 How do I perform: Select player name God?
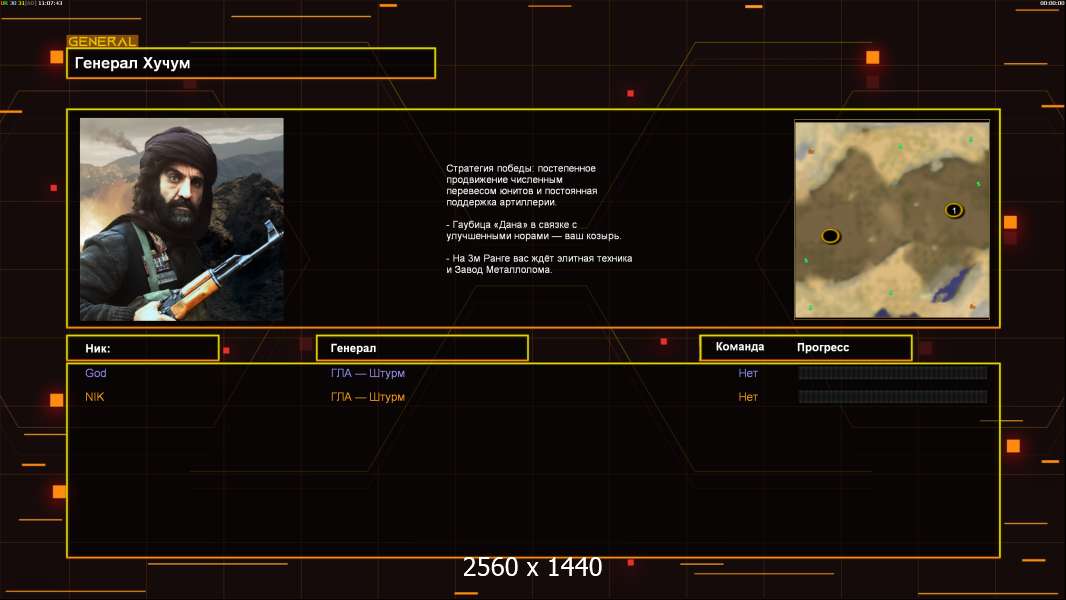pyautogui.click(x=96, y=373)
